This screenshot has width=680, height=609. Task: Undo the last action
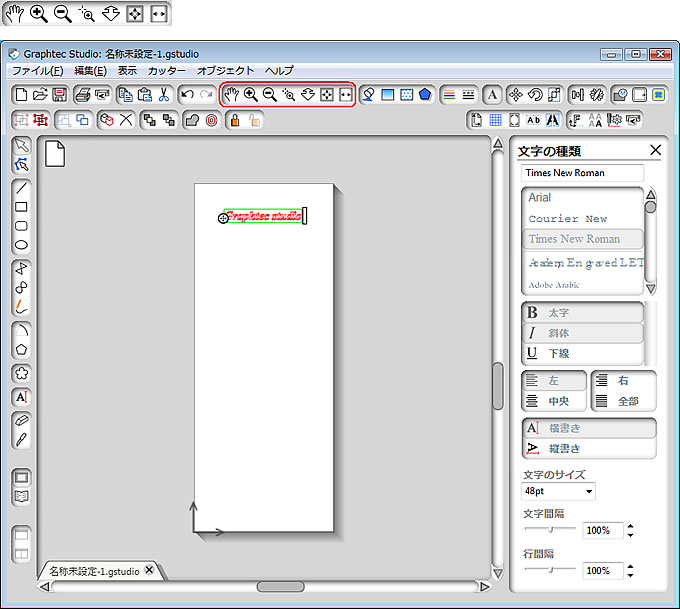pos(187,95)
